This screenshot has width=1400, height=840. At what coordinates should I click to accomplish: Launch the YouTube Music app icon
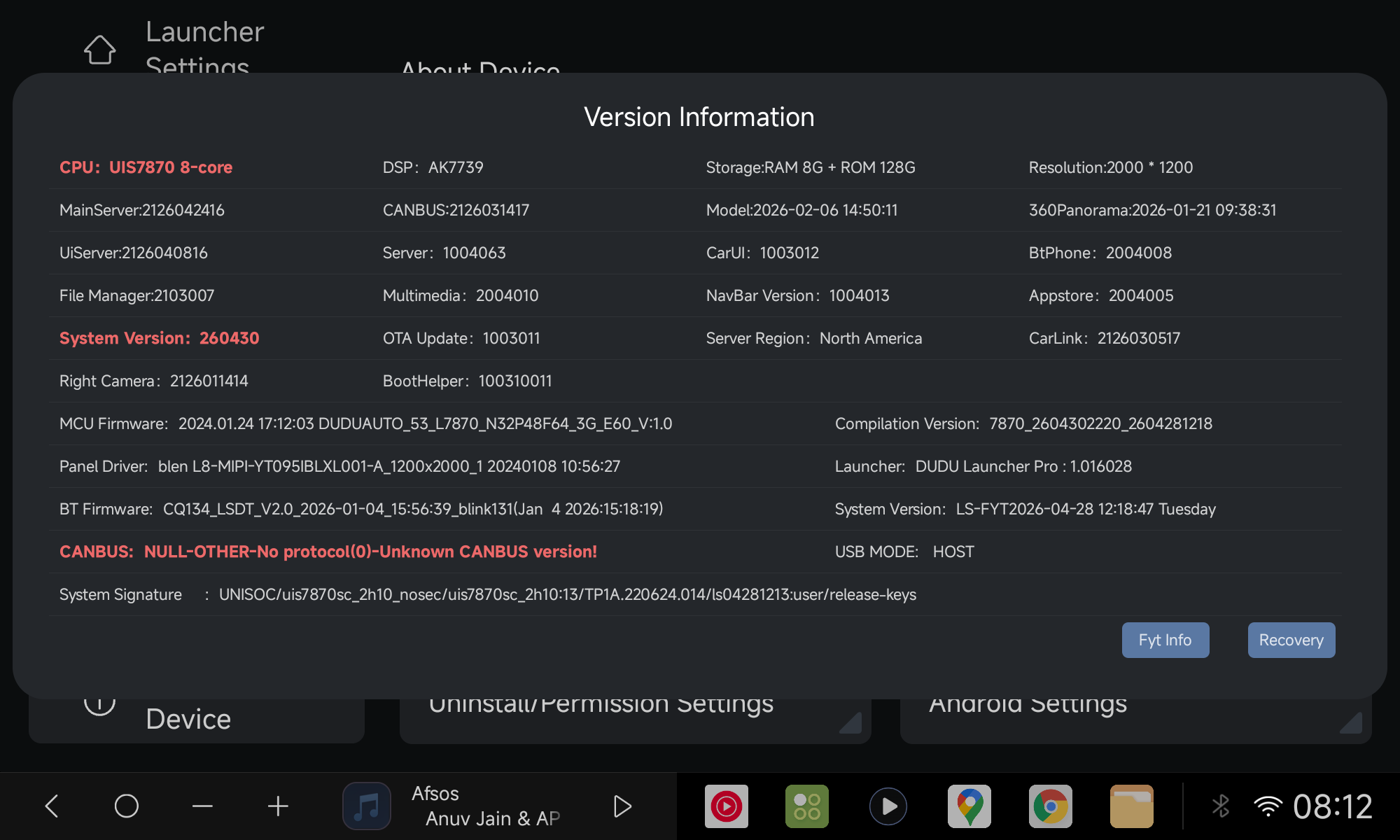[727, 806]
